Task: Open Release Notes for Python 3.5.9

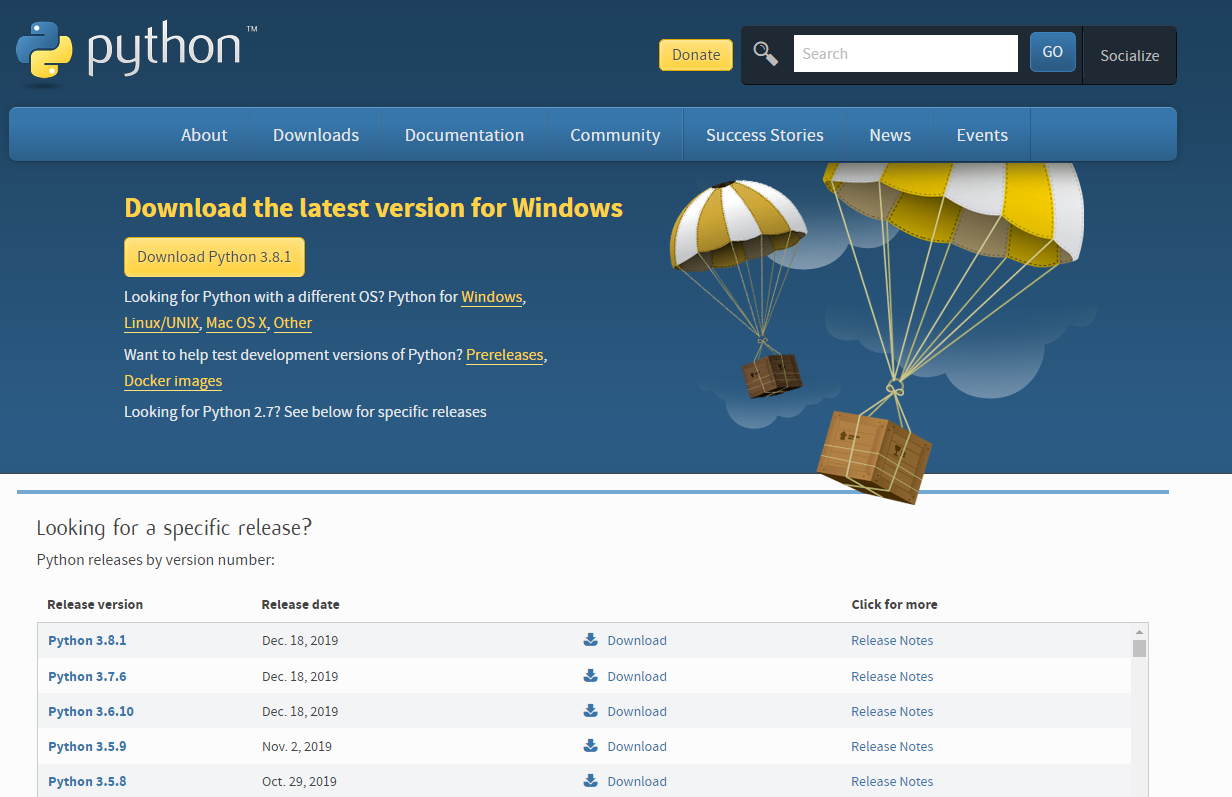Action: tap(892, 746)
